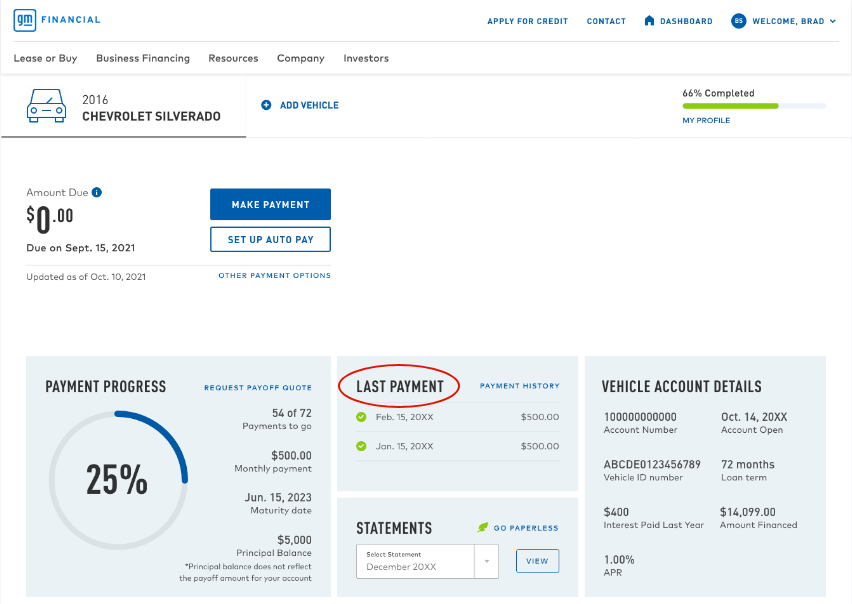Click the 72 months loan term
The height and width of the screenshot is (604, 852).
pos(748,464)
